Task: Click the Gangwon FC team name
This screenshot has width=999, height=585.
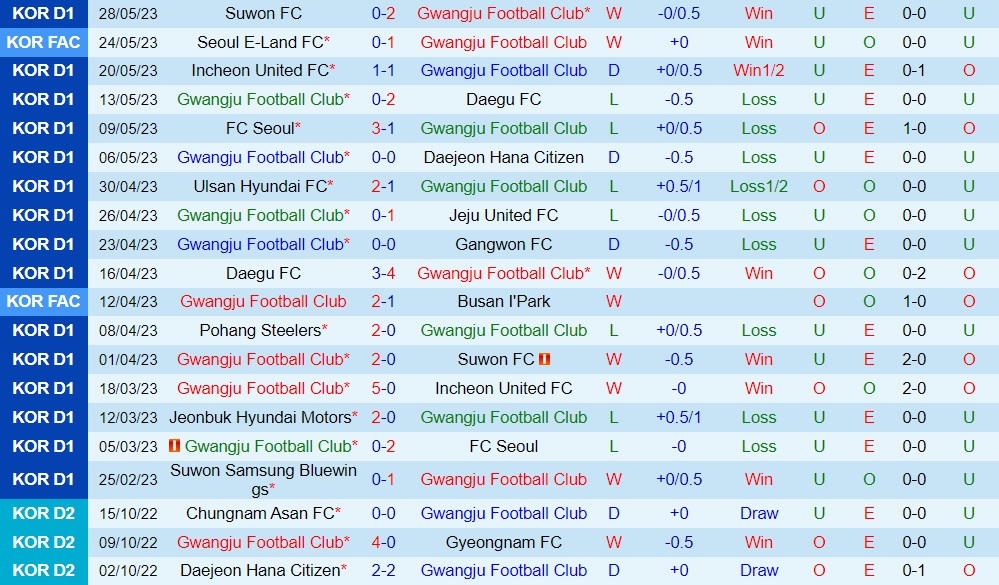Action: pos(502,244)
